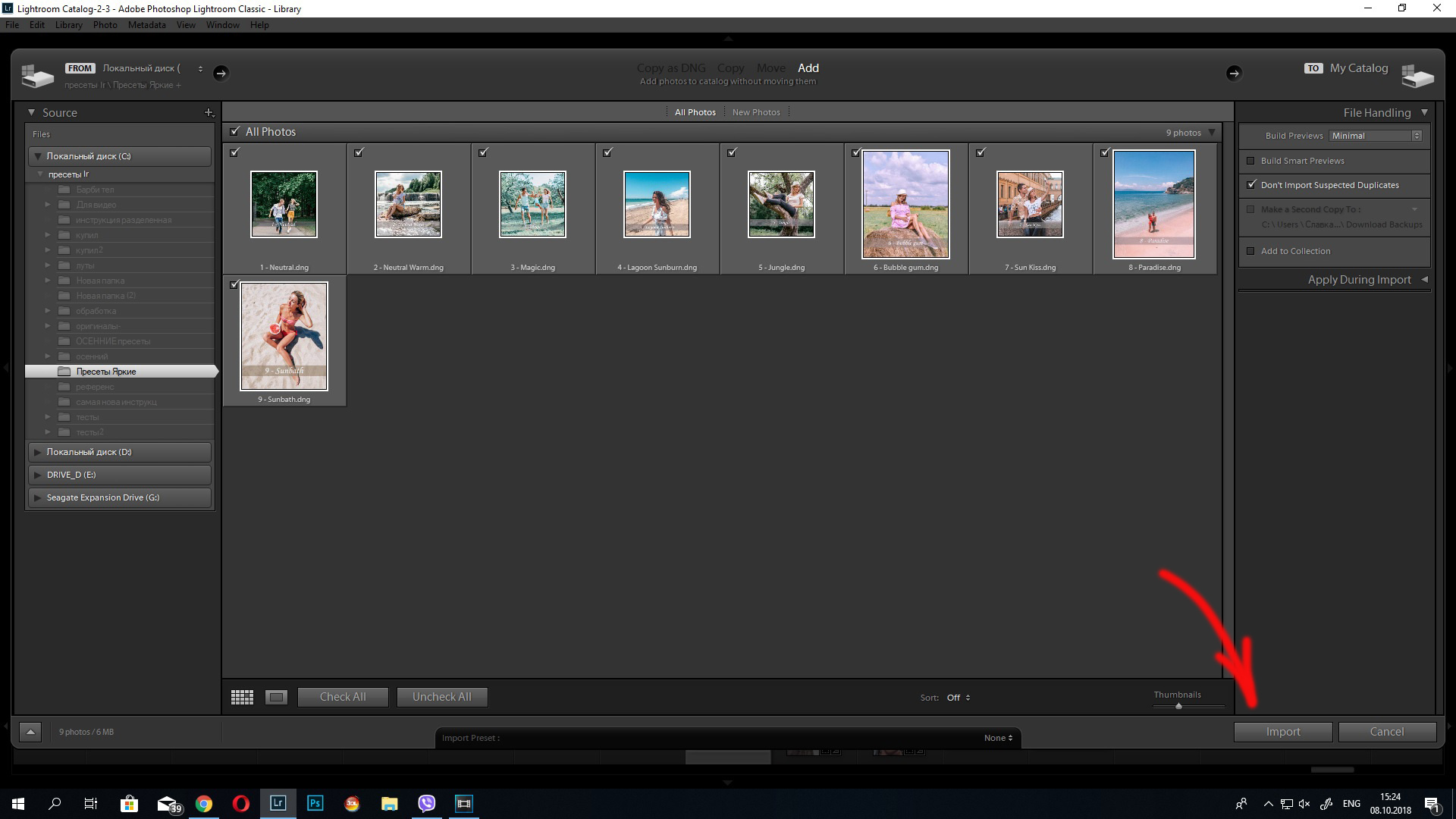
Task: Click the left import source arrow icon
Action: (221, 74)
